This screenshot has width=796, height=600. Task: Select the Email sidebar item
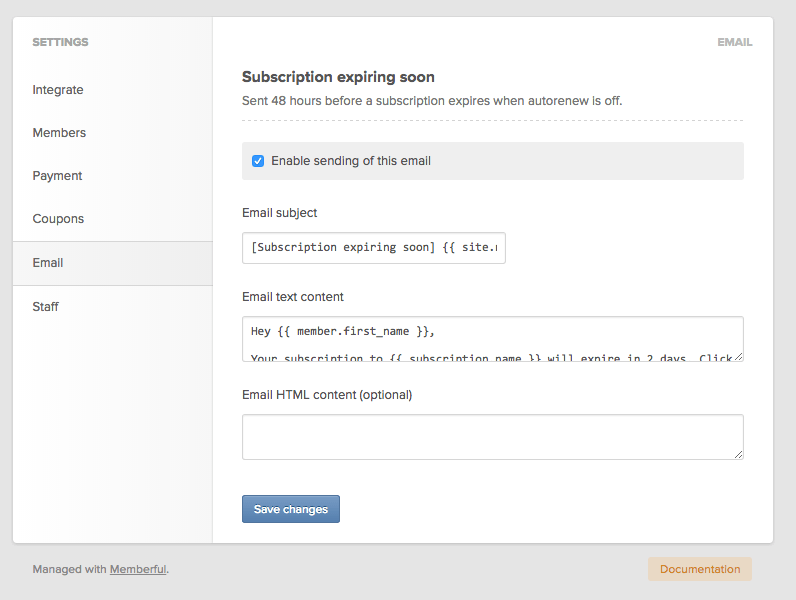tap(48, 263)
